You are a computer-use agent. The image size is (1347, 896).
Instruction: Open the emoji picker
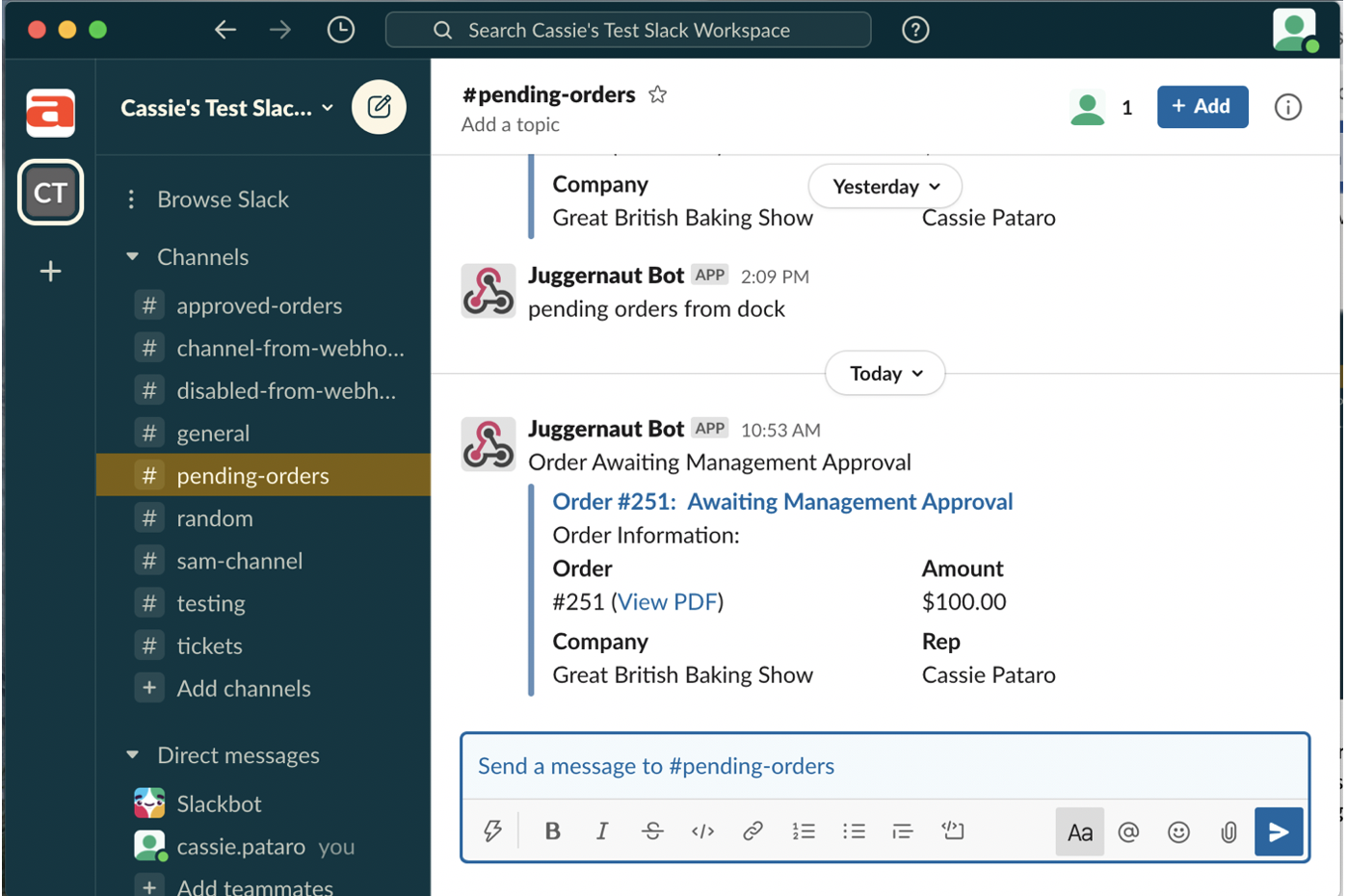point(1178,831)
